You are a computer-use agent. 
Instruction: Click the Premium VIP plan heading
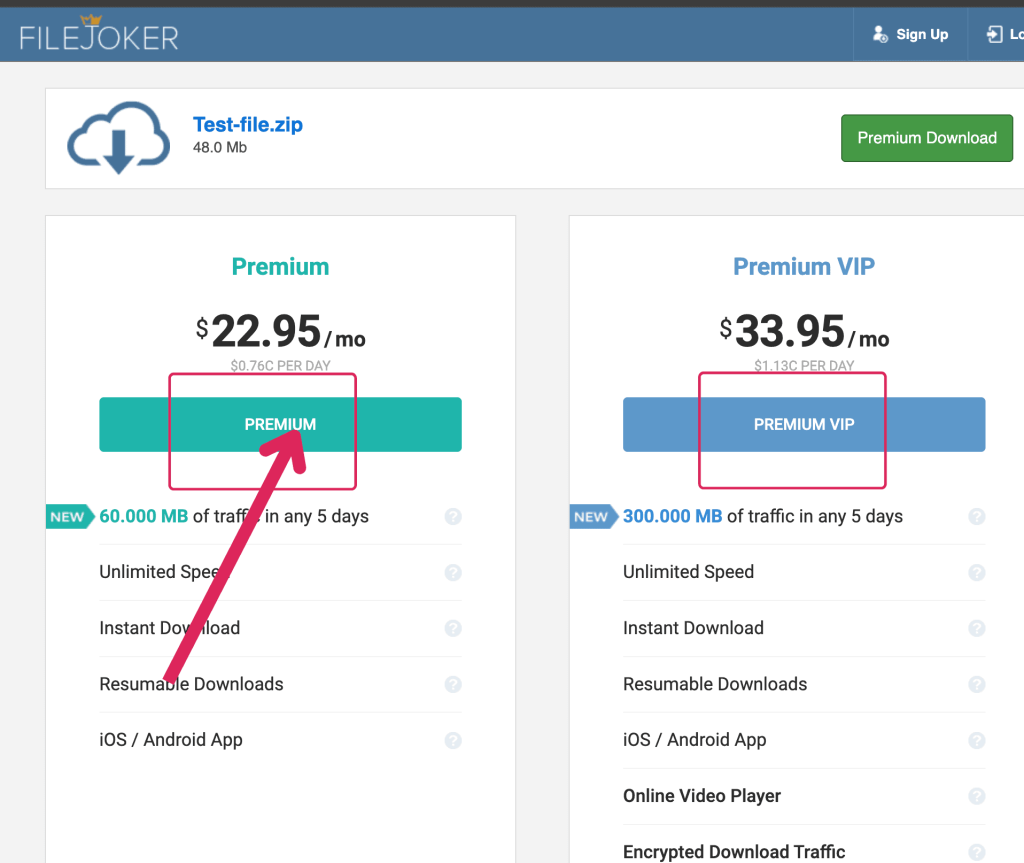click(804, 267)
